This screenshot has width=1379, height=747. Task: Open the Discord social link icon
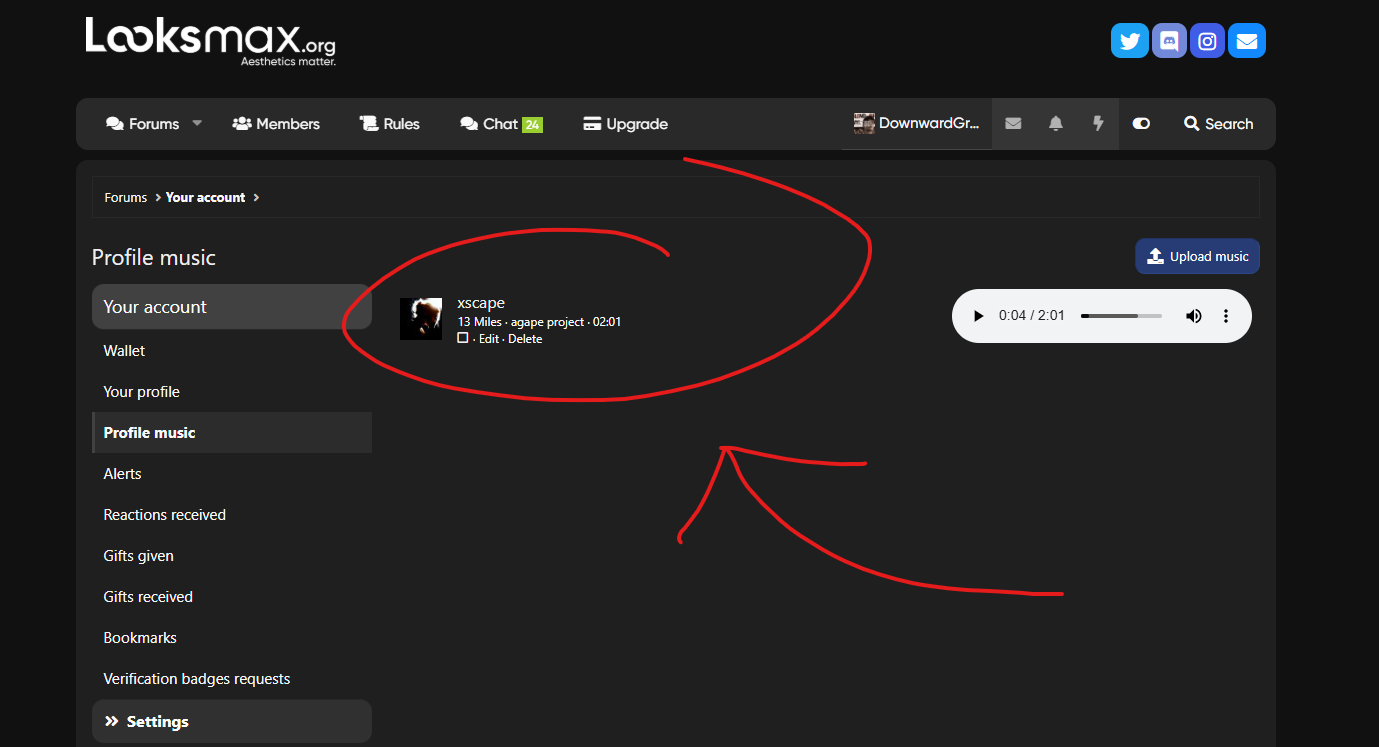tap(1169, 41)
